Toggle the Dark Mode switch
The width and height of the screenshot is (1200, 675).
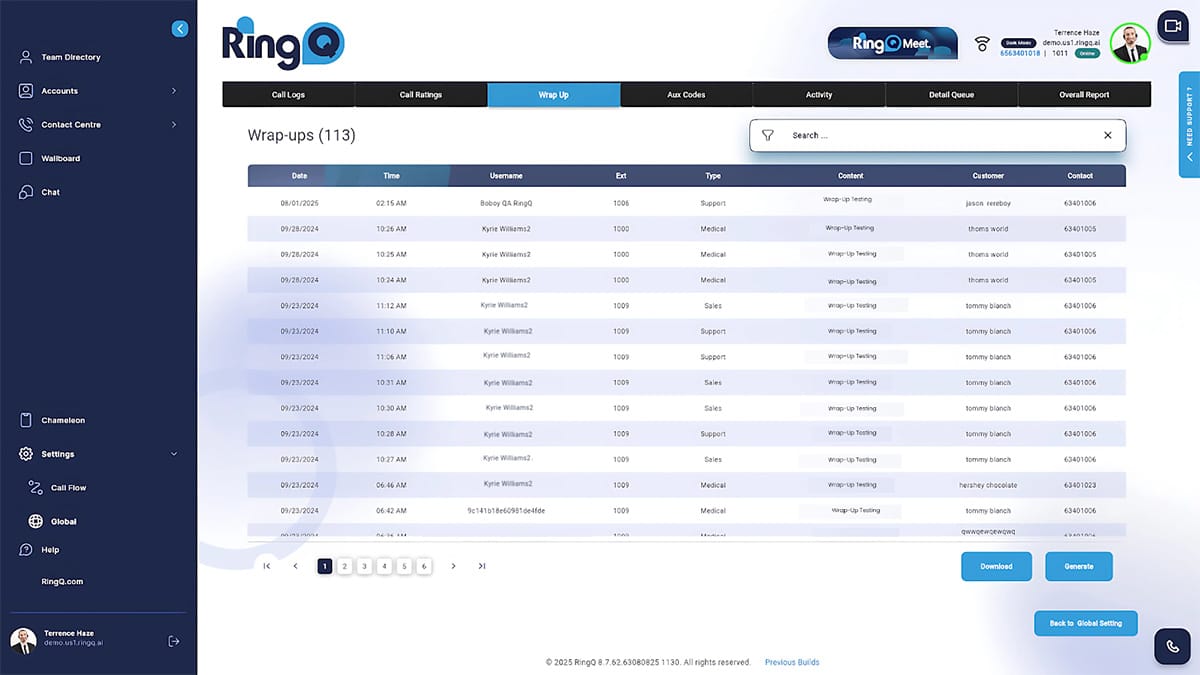[x=1020, y=43]
